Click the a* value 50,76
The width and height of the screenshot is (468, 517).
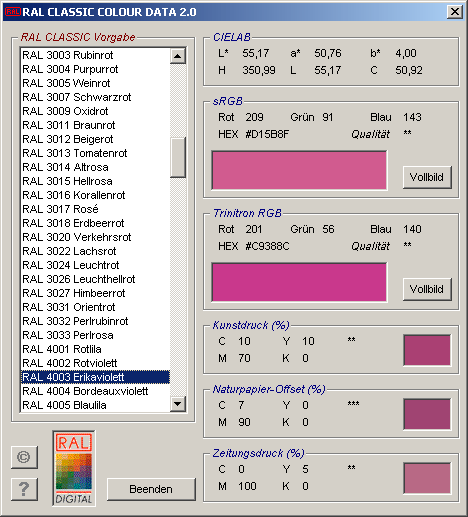point(328,53)
